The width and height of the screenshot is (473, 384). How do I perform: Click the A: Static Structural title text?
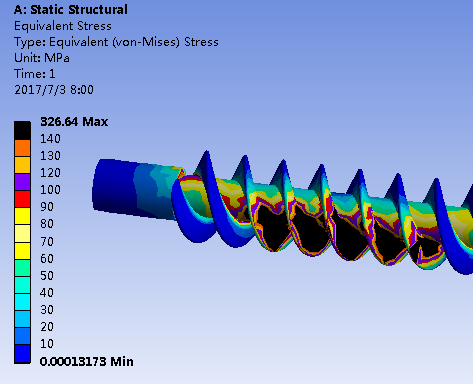[71, 10]
